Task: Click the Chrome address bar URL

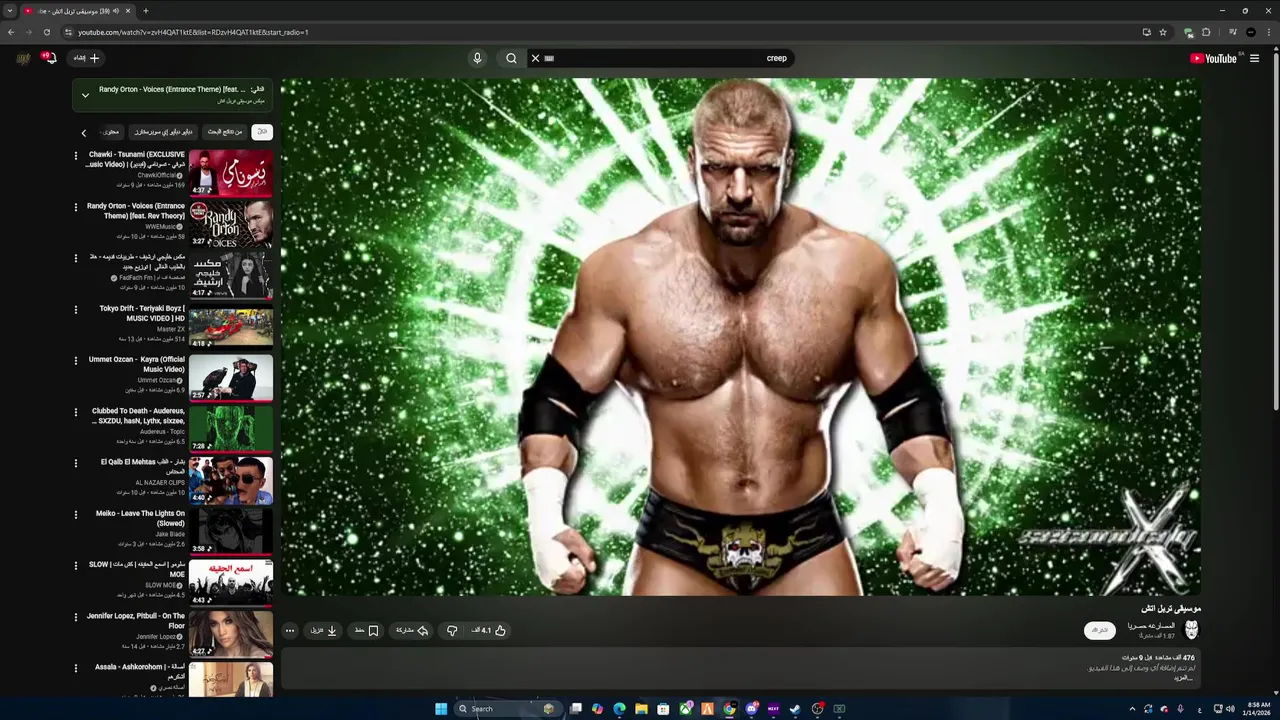Action: pos(193,32)
